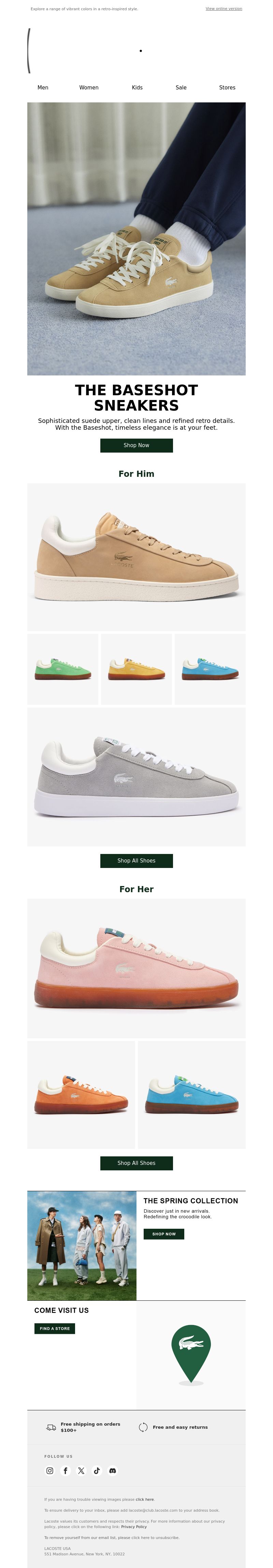The image size is (273, 1568).
Task: Click the free shipping truck icon
Action: (x=51, y=1427)
